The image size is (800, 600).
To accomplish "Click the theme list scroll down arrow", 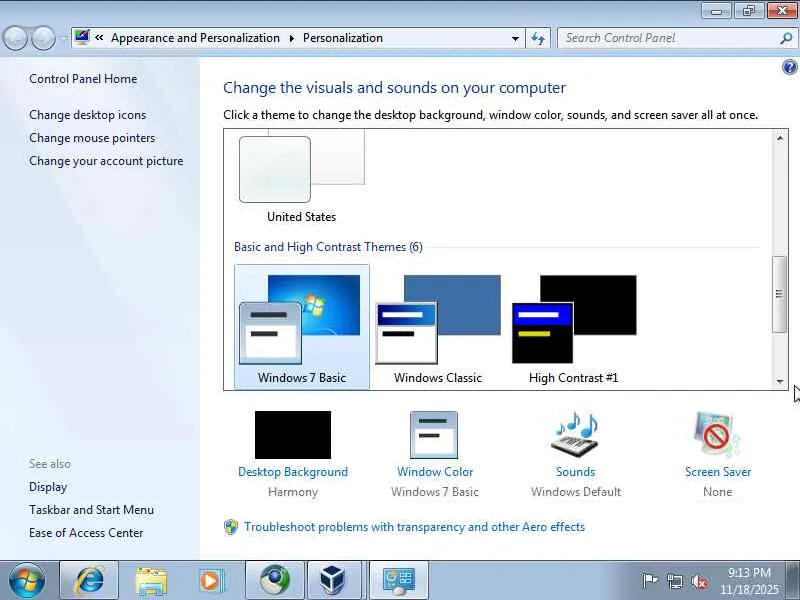I will [x=780, y=381].
